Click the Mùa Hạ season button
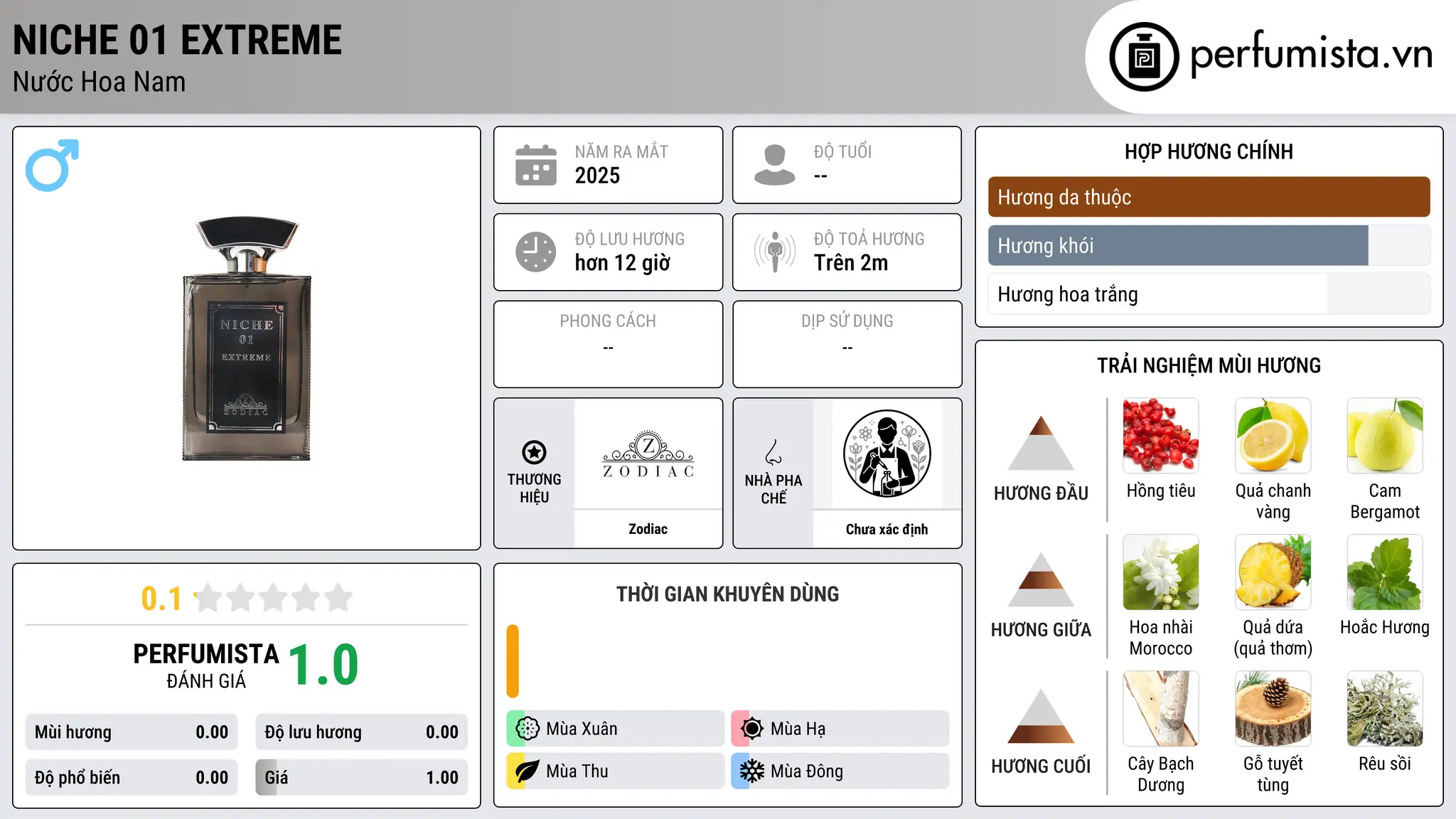Screen dimensions: 1456x819 click(840, 728)
